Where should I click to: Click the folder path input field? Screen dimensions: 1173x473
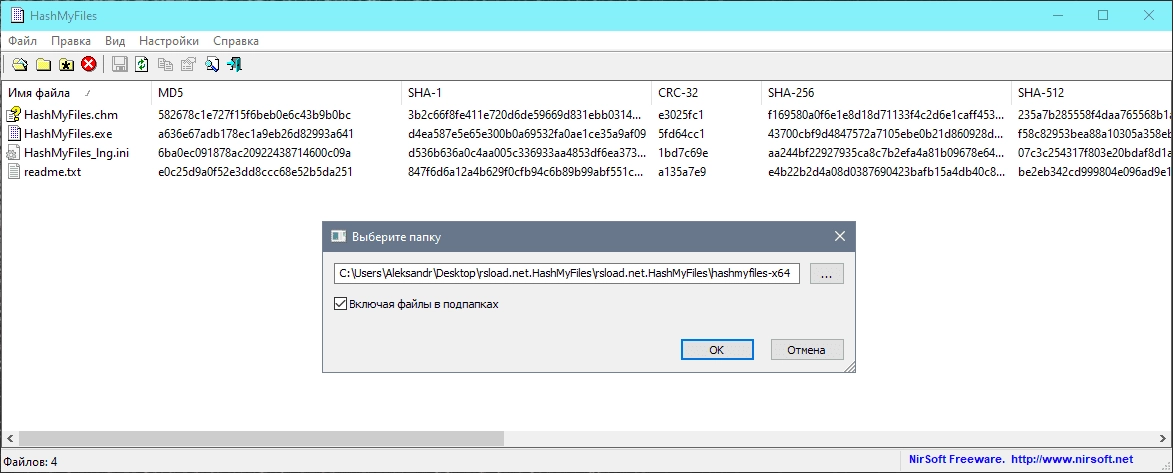(x=567, y=274)
